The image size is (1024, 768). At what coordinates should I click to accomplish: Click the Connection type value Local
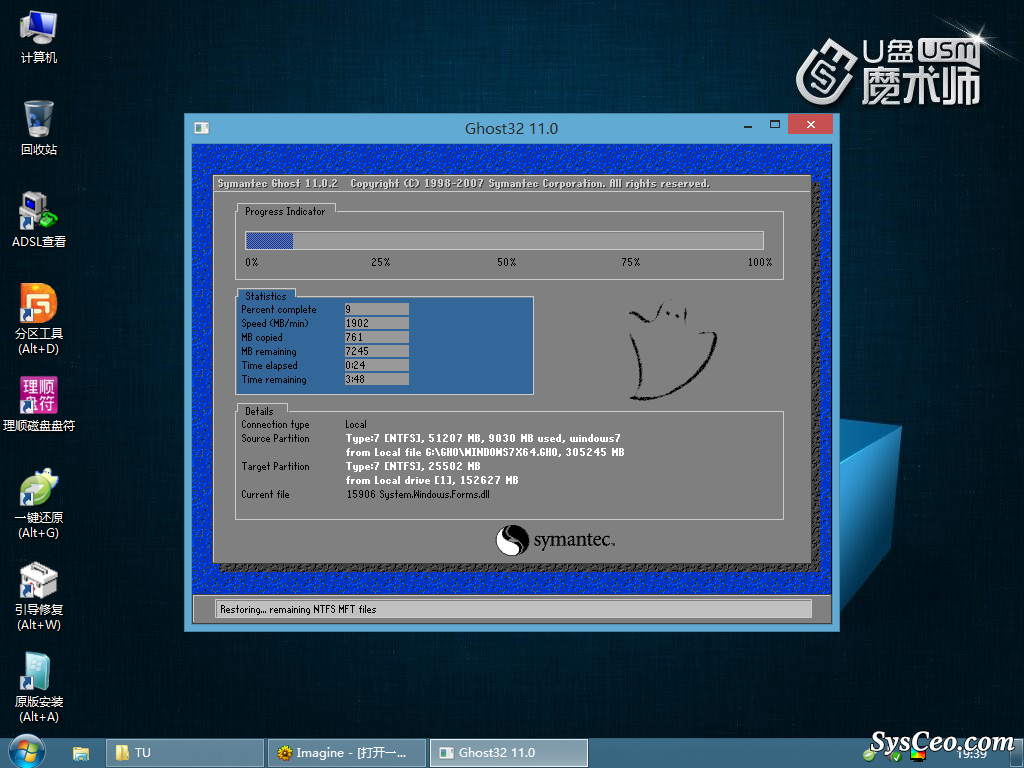click(356, 424)
